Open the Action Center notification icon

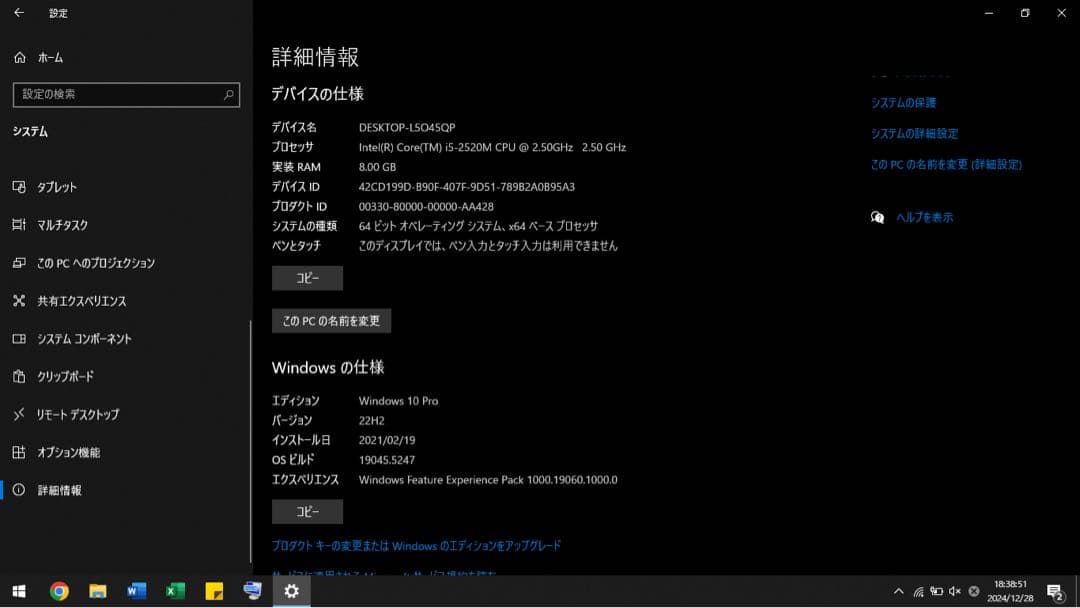pos(1053,591)
